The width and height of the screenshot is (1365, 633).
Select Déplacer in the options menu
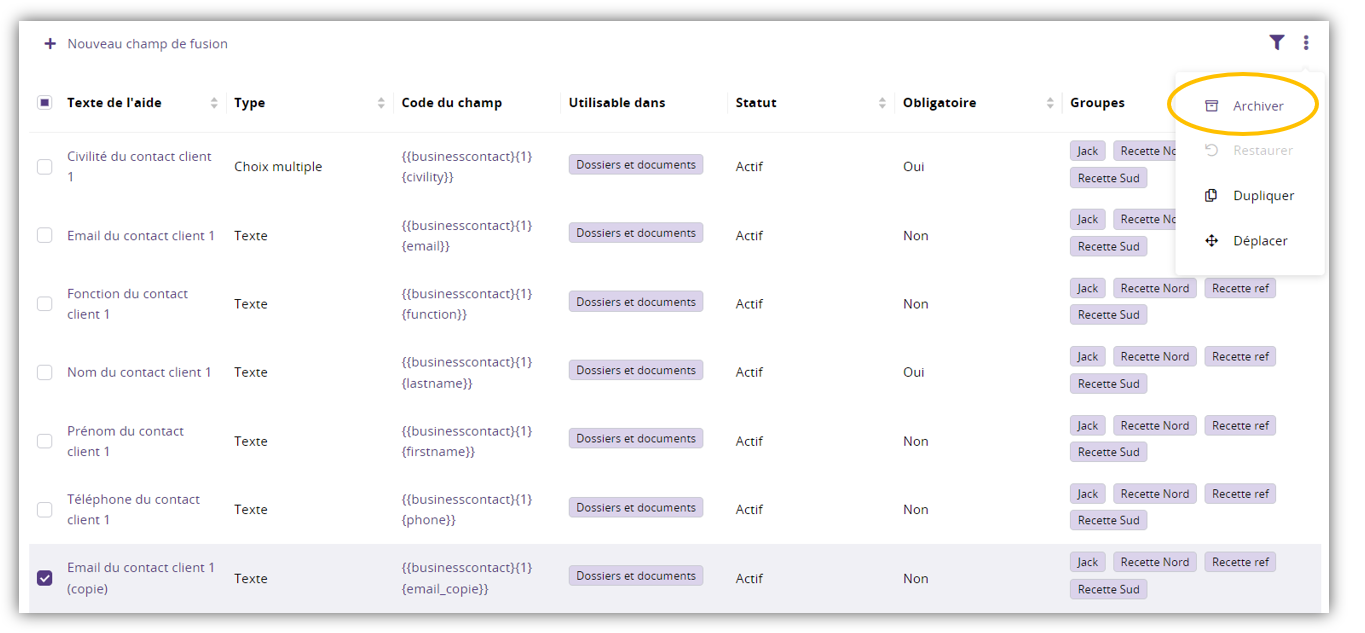point(1260,241)
